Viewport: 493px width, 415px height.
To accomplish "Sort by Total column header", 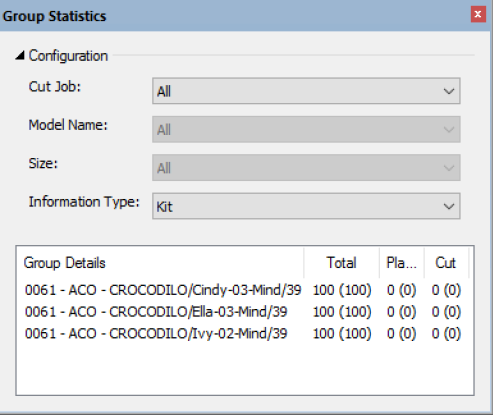I will pyautogui.click(x=342, y=263).
